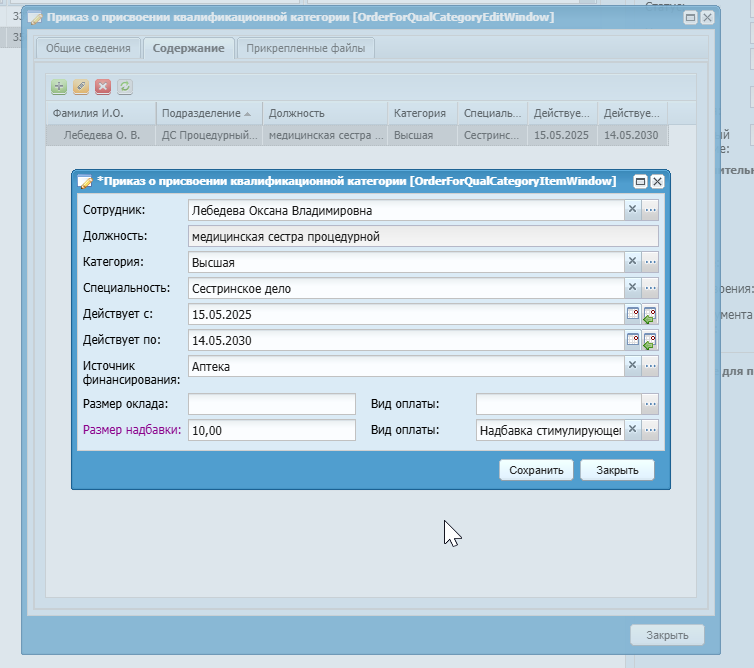
Task: Save the item with the Сохранить button
Action: pyautogui.click(x=536, y=470)
